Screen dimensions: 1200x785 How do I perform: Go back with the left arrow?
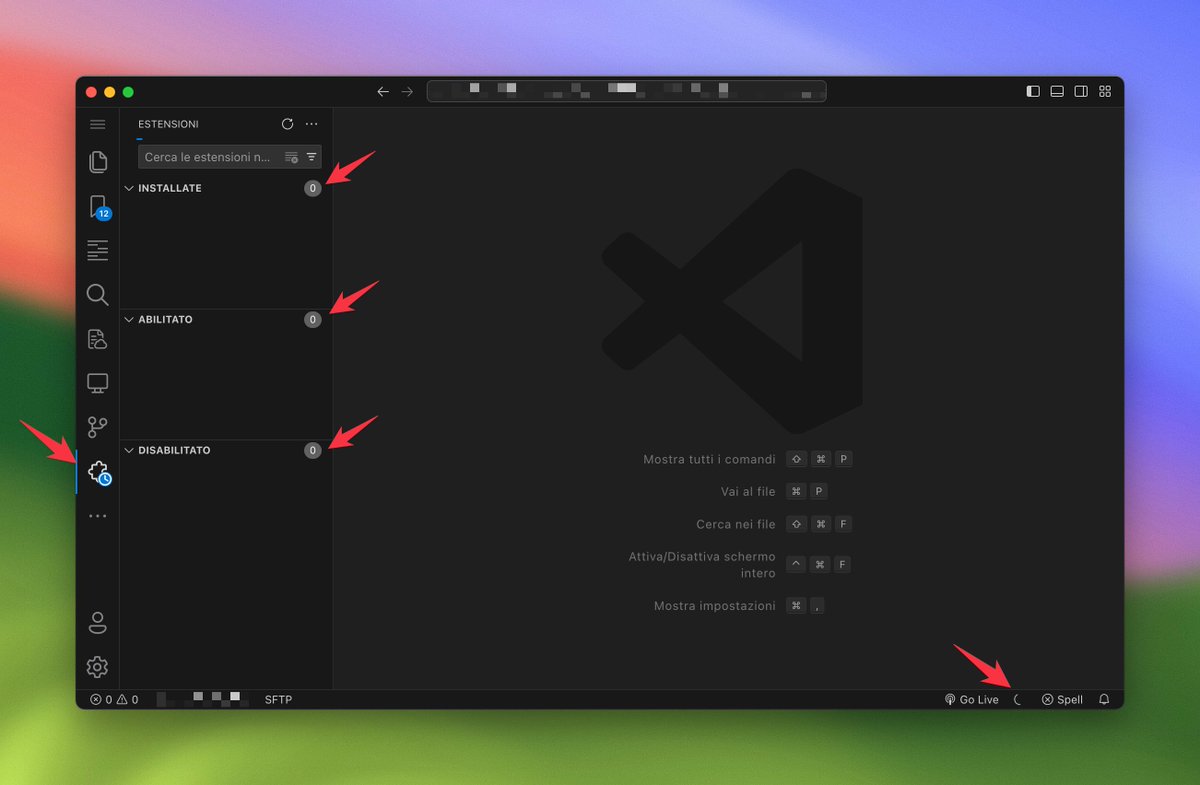tap(383, 92)
